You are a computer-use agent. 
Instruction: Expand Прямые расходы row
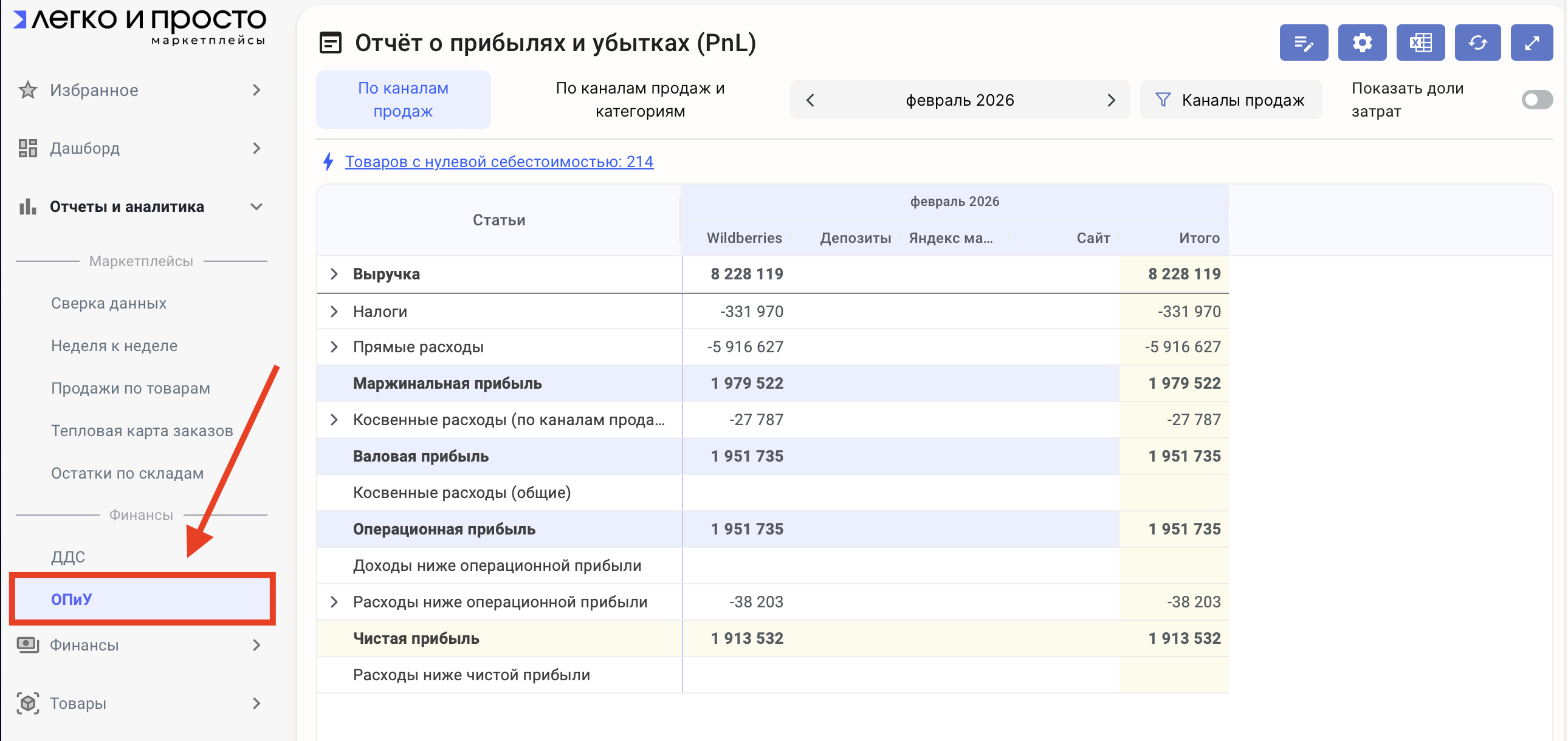point(334,347)
